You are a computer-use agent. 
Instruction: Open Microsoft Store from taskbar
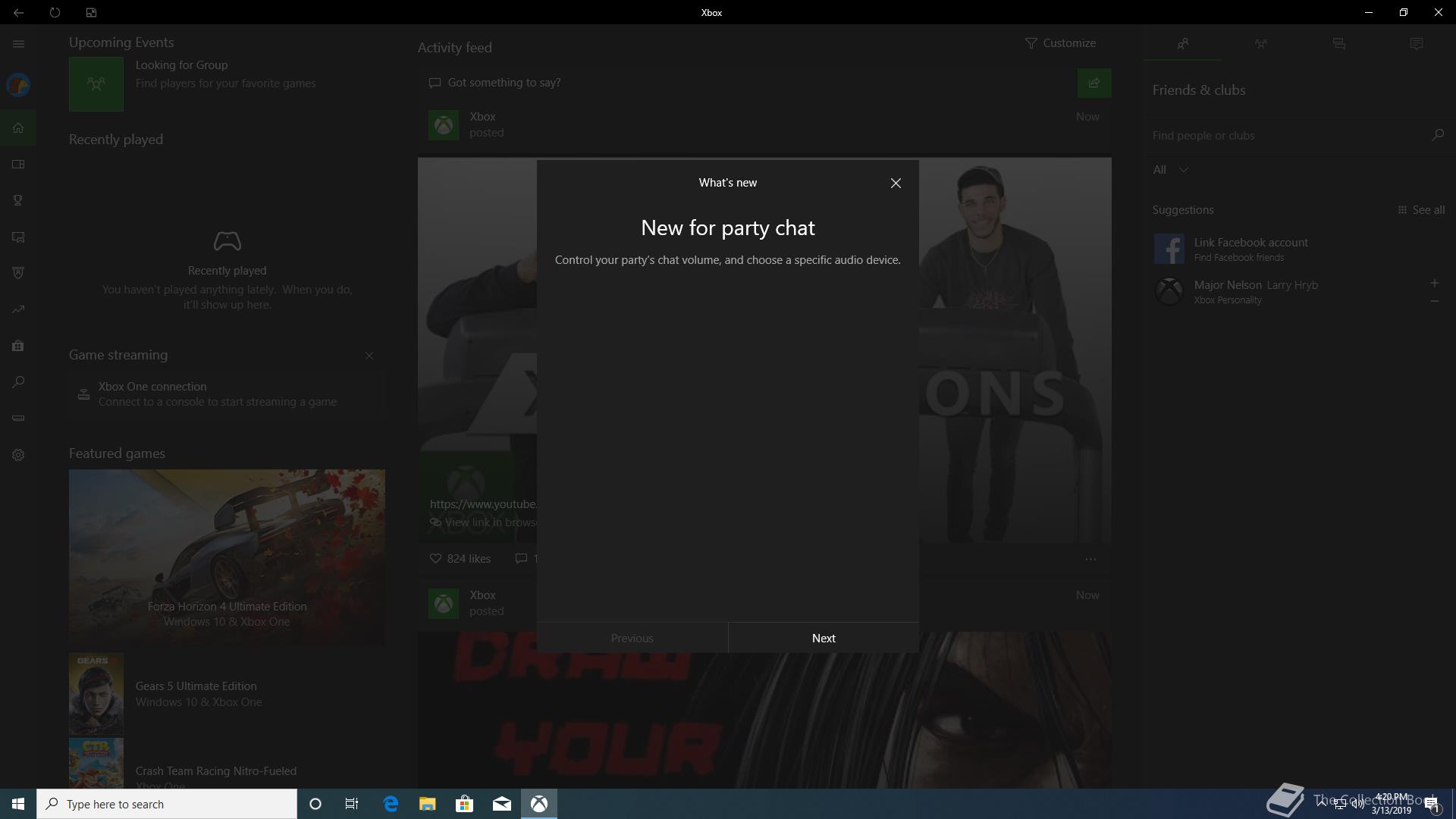tap(464, 804)
